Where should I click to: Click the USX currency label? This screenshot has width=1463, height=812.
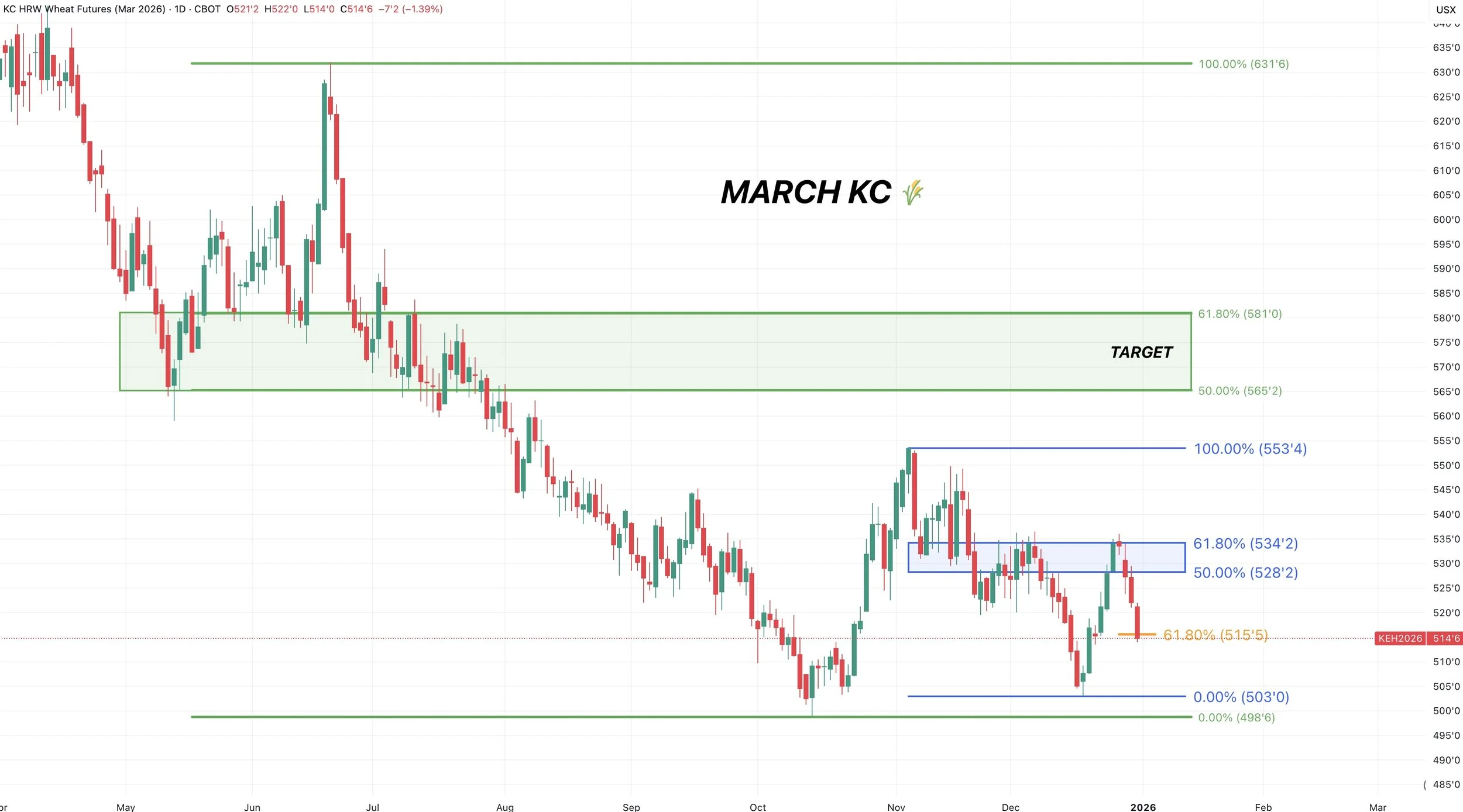(1445, 9)
